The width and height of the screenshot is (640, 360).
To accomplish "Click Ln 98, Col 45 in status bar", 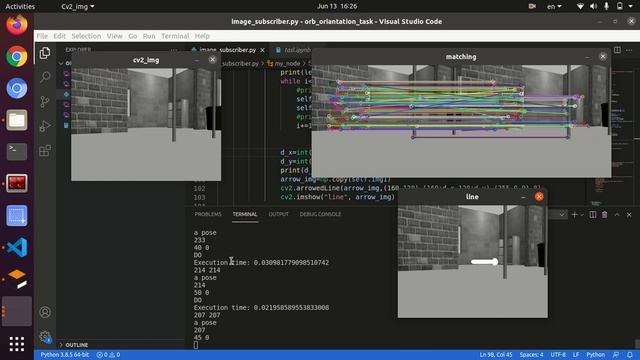I will pyautogui.click(x=496, y=355).
